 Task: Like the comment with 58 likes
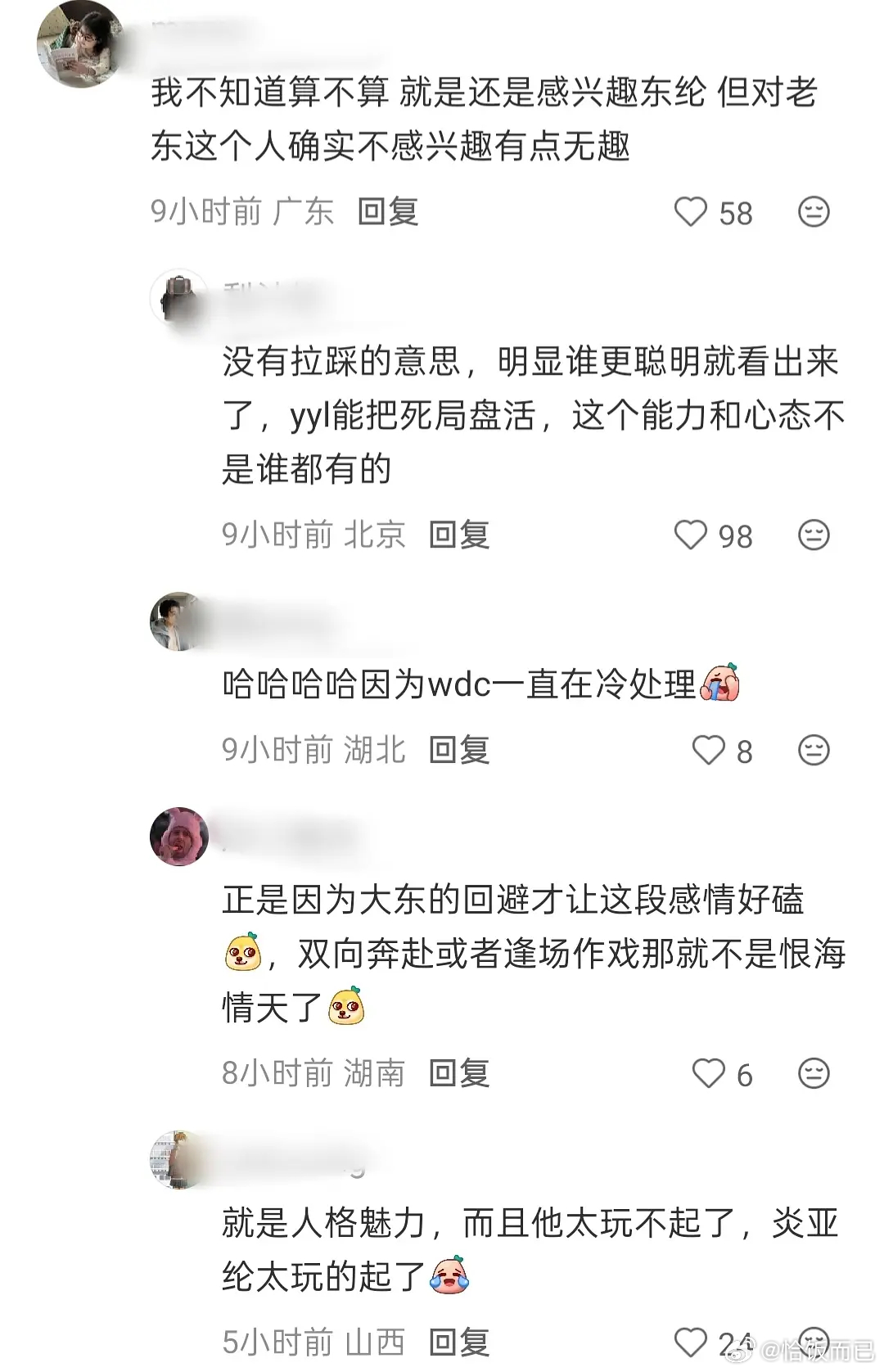coord(690,212)
